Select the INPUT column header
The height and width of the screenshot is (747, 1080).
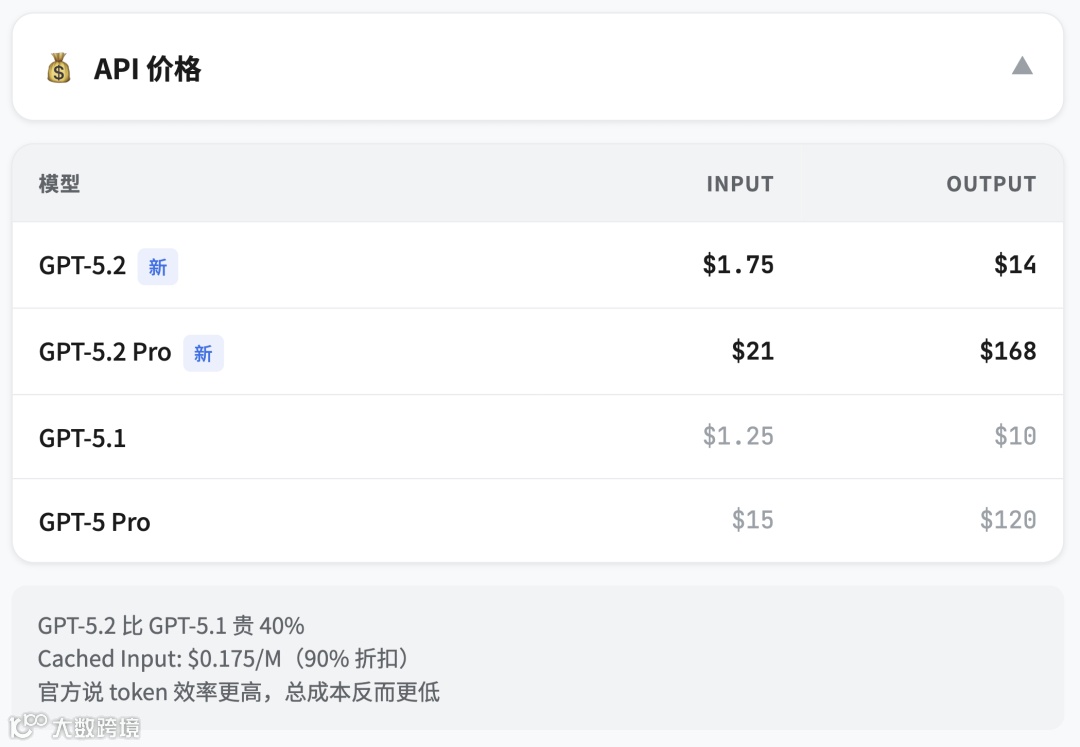tap(739, 184)
